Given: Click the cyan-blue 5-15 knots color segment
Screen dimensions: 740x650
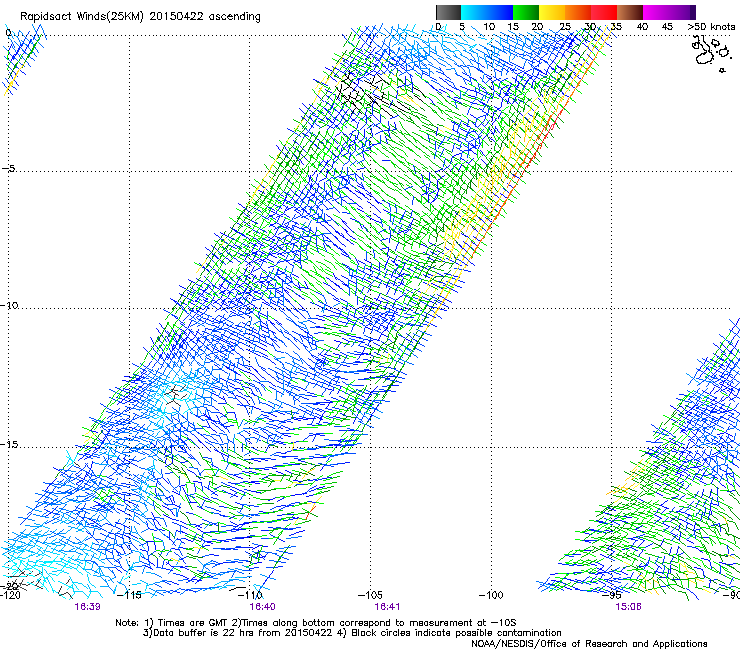Looking at the screenshot, I should (x=487, y=12).
